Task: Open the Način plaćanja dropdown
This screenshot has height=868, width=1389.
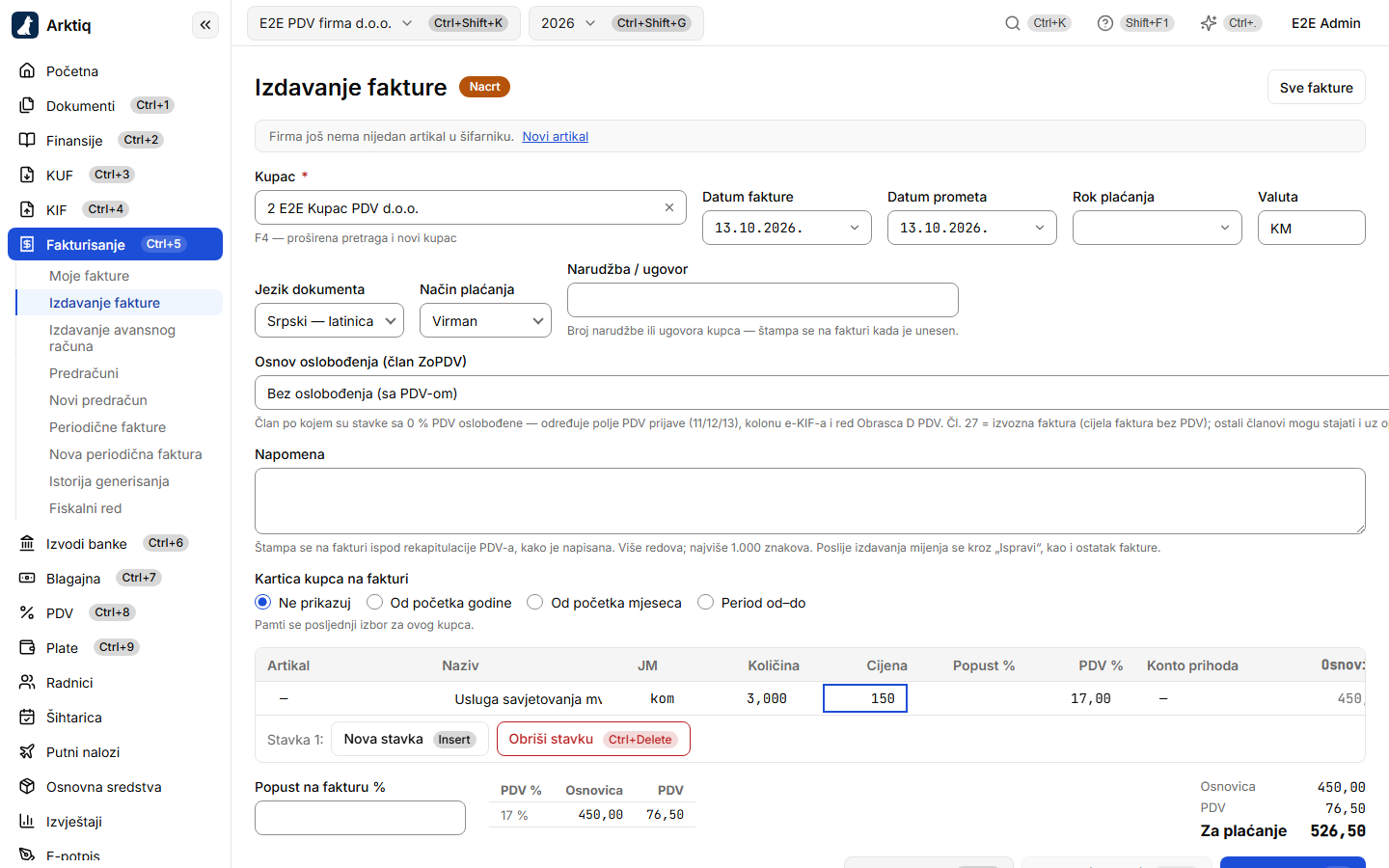Action: [x=486, y=321]
